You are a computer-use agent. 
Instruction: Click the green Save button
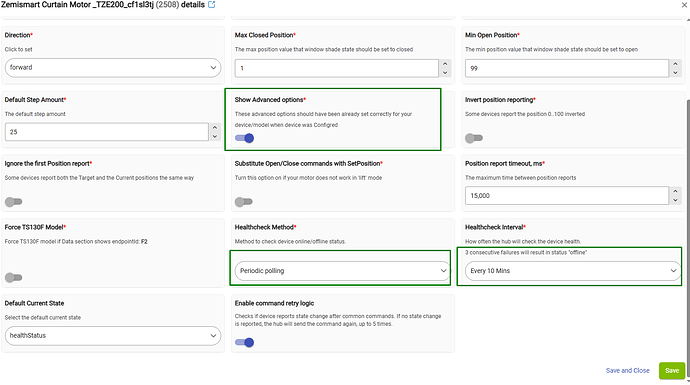coord(672,370)
